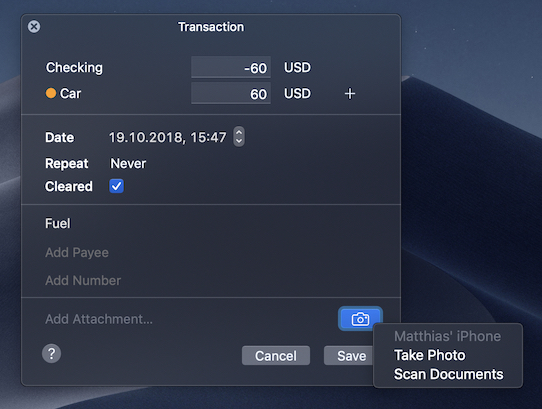The image size is (542, 409).
Task: Open the Repeat Never dropdown
Action: click(128, 163)
